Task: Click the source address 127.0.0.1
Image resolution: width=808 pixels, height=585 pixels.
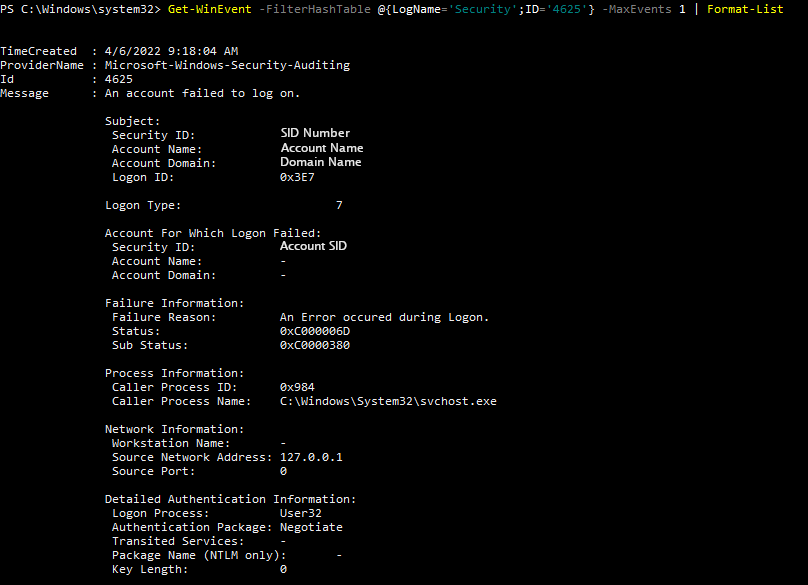Action: coord(311,457)
